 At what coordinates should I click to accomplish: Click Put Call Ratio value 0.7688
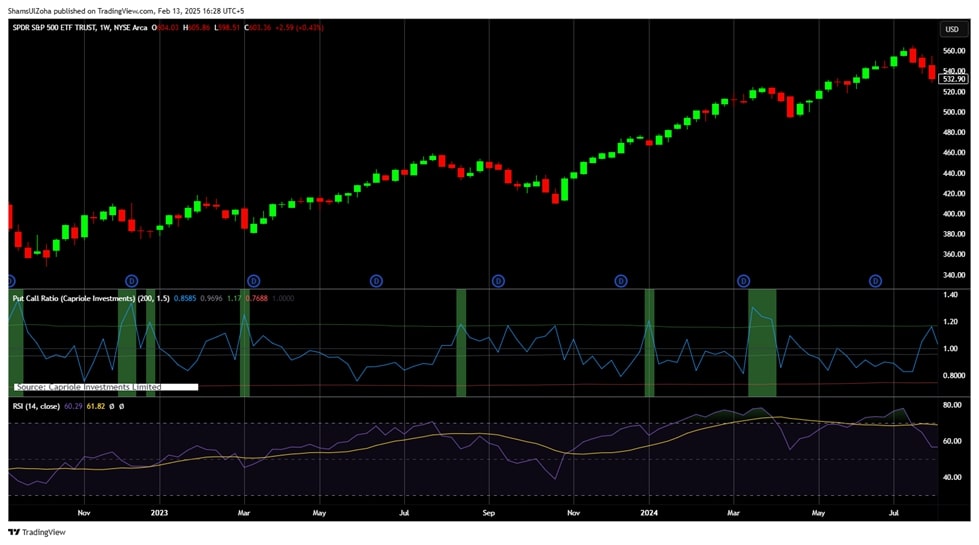click(x=257, y=298)
